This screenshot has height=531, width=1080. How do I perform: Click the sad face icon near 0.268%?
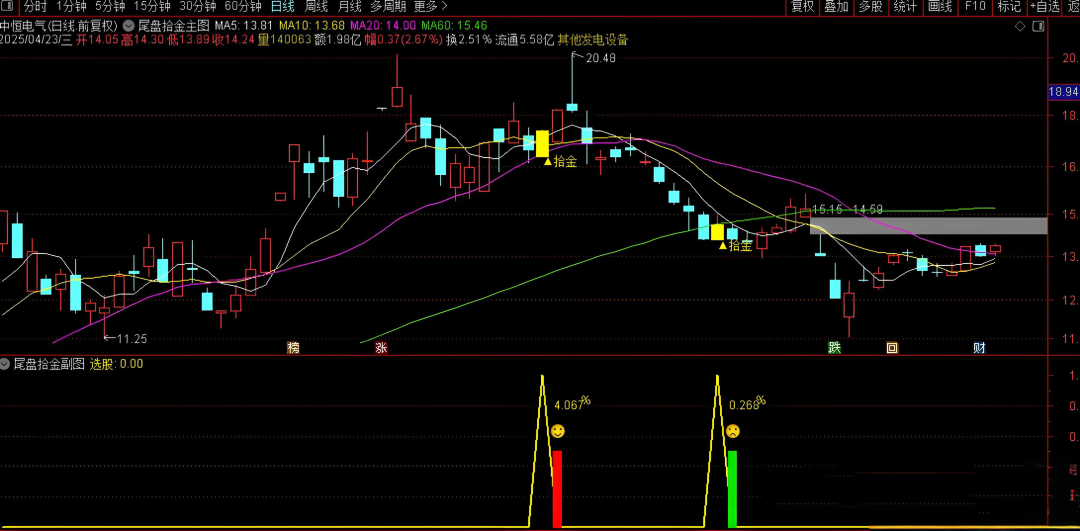coord(733,431)
